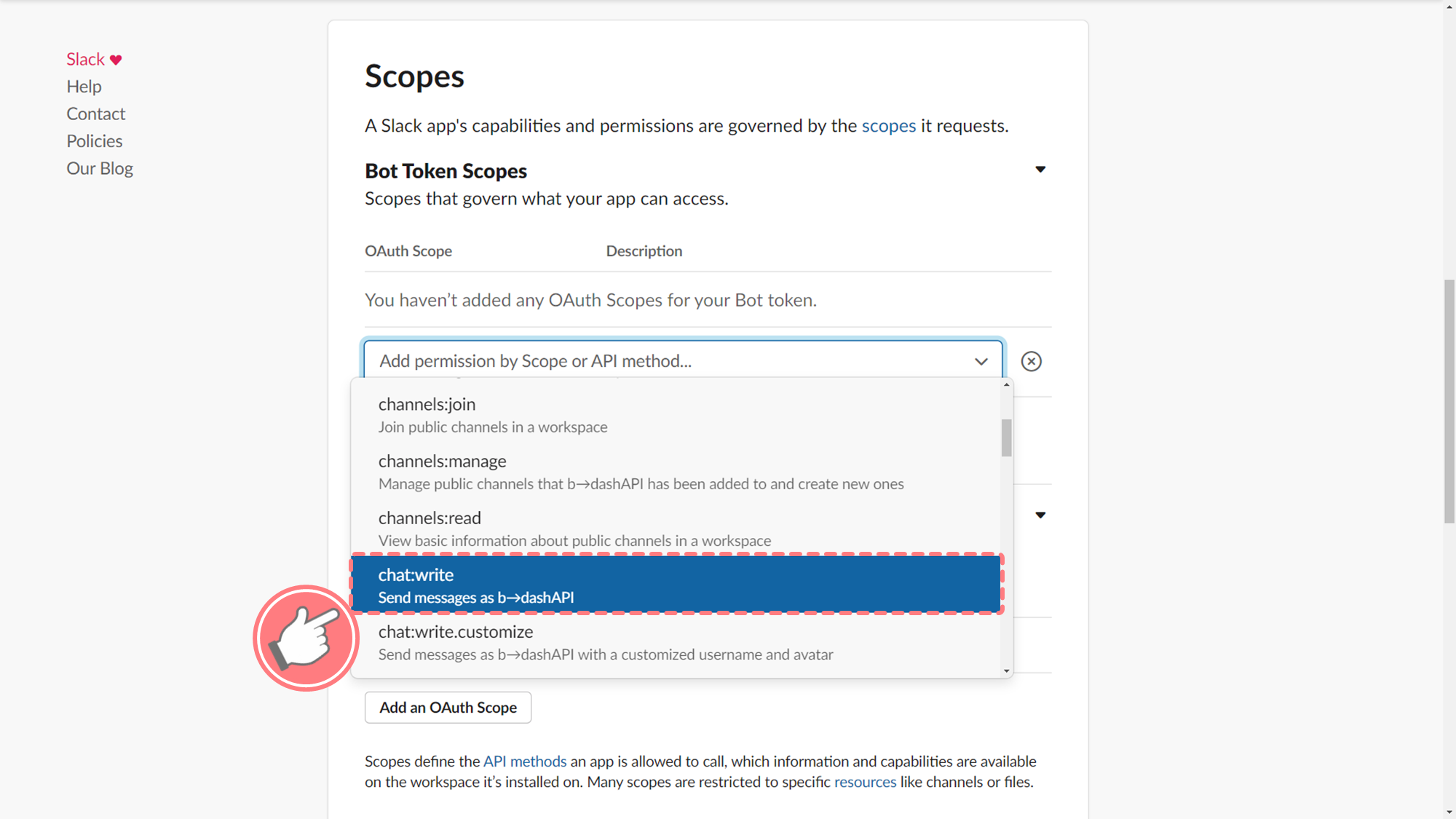
Task: Collapse the second scopes section arrow
Action: 1040,515
